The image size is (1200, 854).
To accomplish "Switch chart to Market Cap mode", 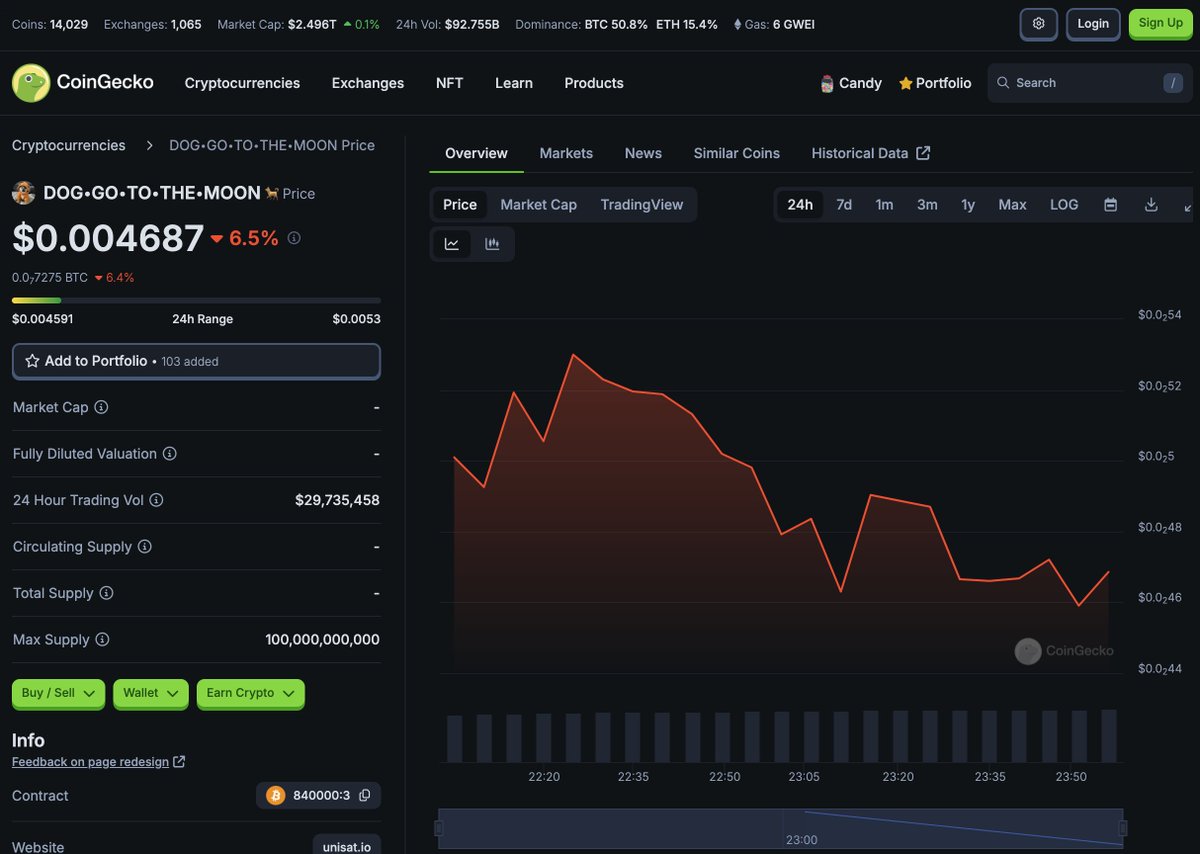I will tap(538, 205).
